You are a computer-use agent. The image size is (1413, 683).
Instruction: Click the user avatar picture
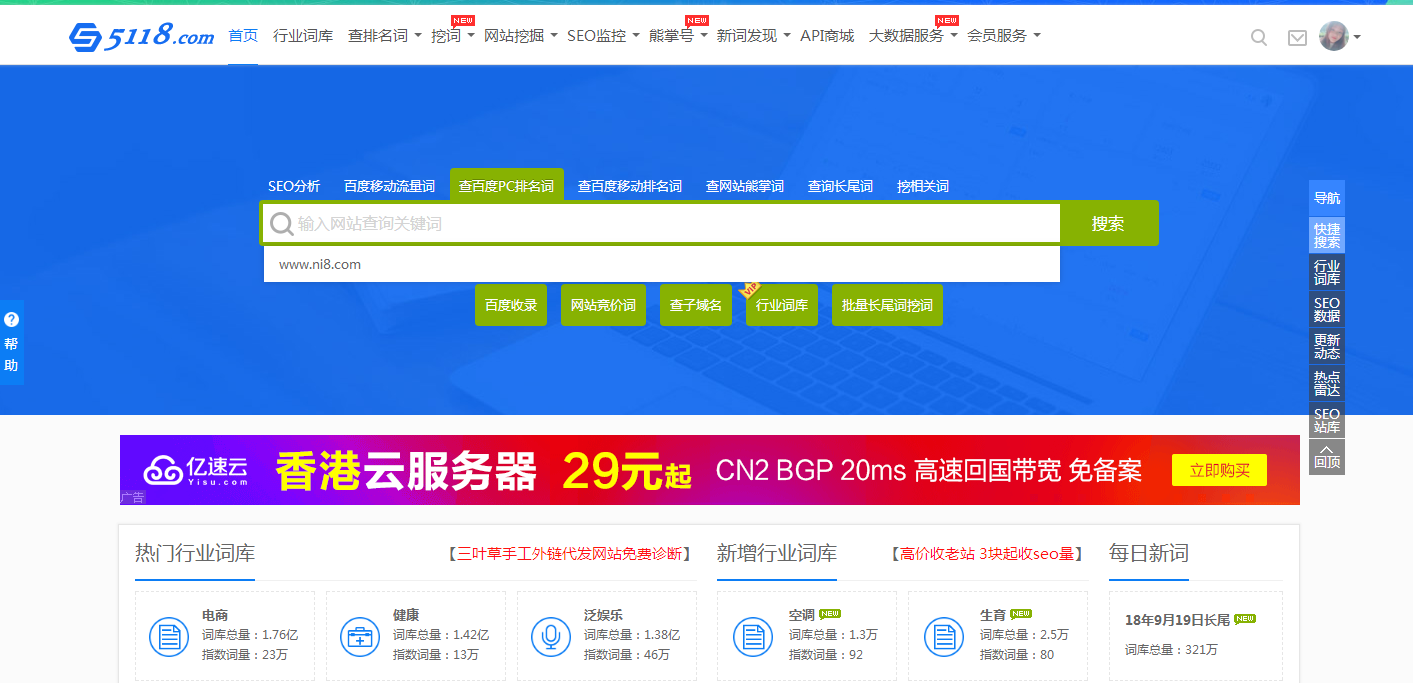click(x=1334, y=37)
